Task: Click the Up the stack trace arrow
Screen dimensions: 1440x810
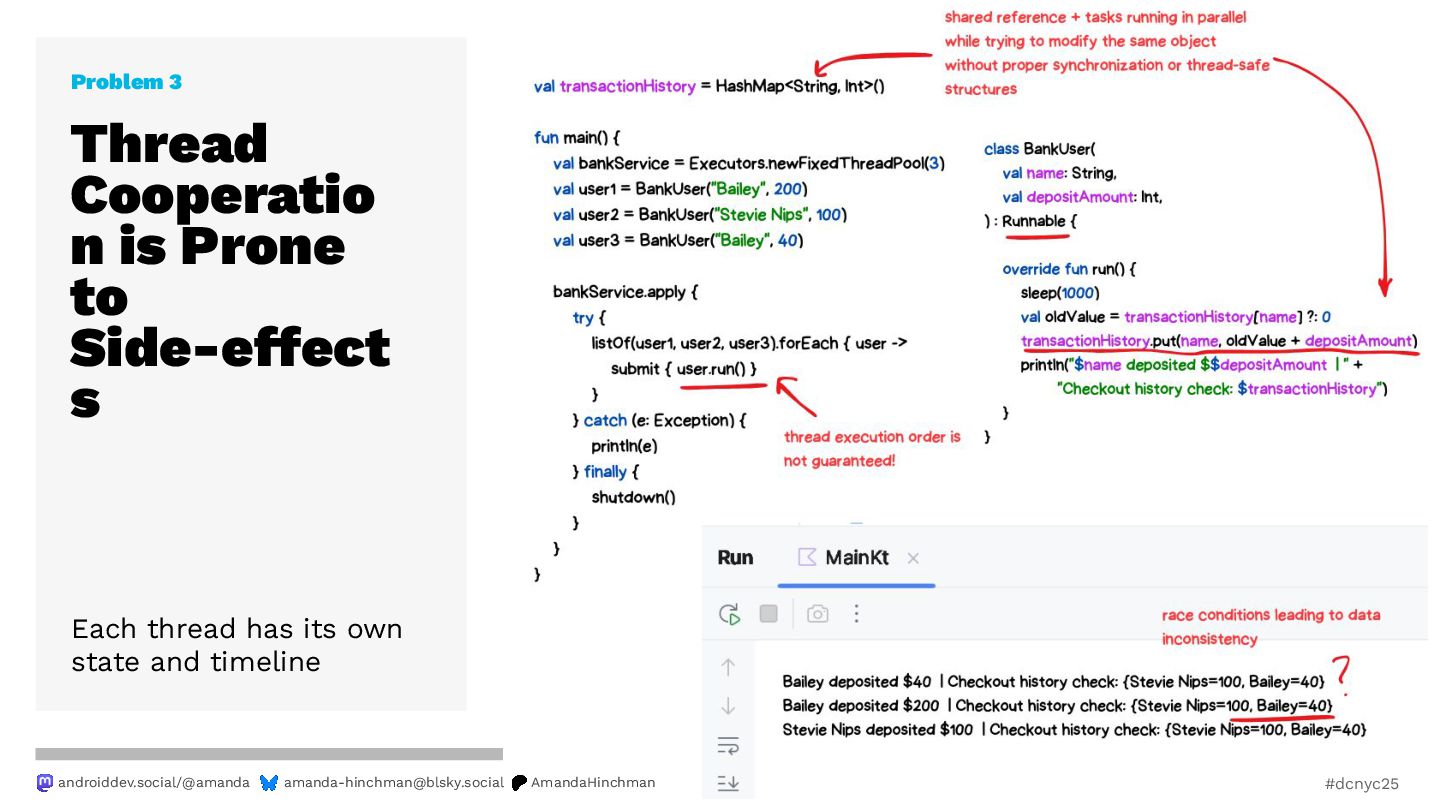Action: 728,667
